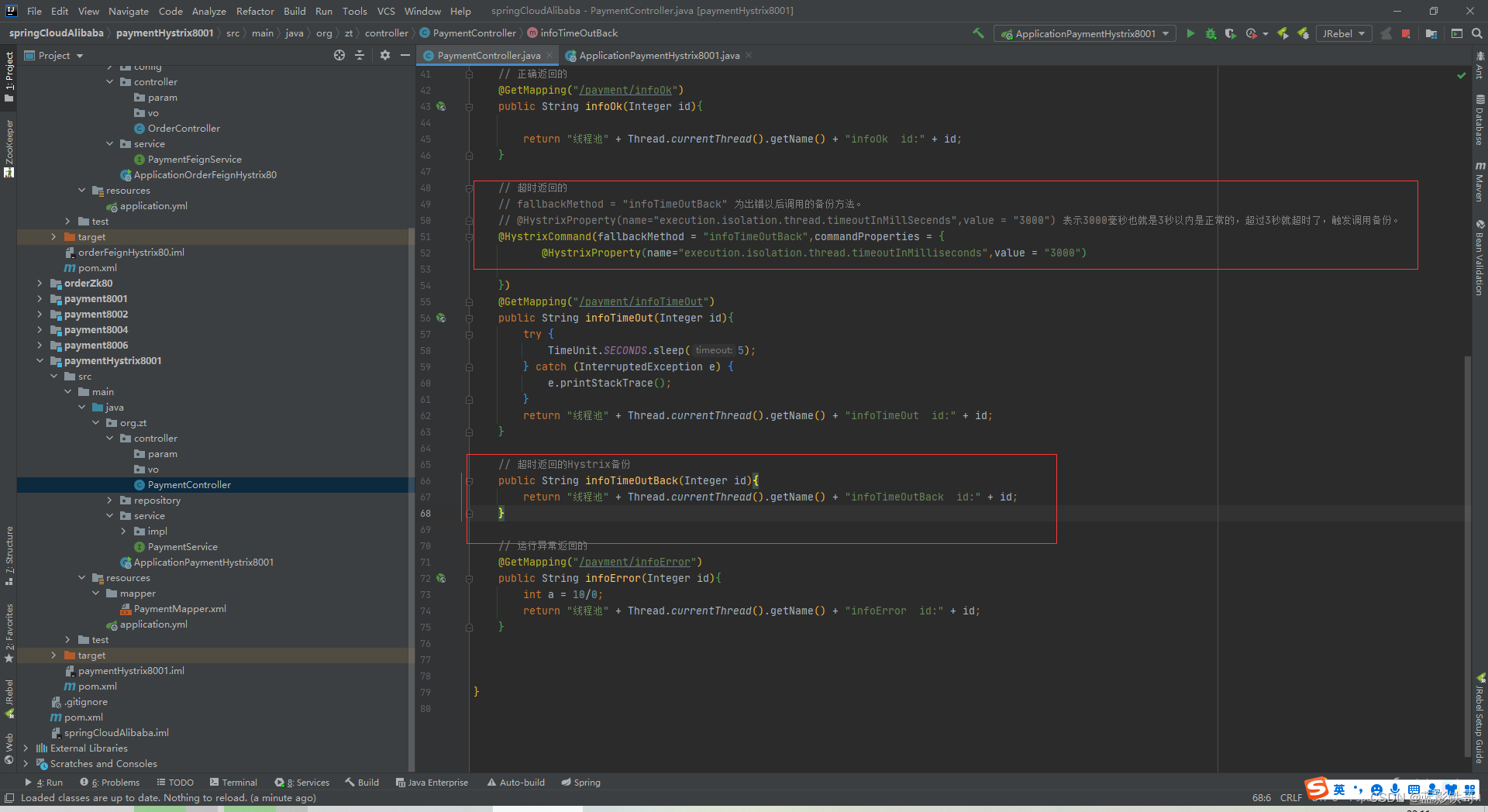Toggle Project side tool window button
The image size is (1488, 812).
coord(9,77)
